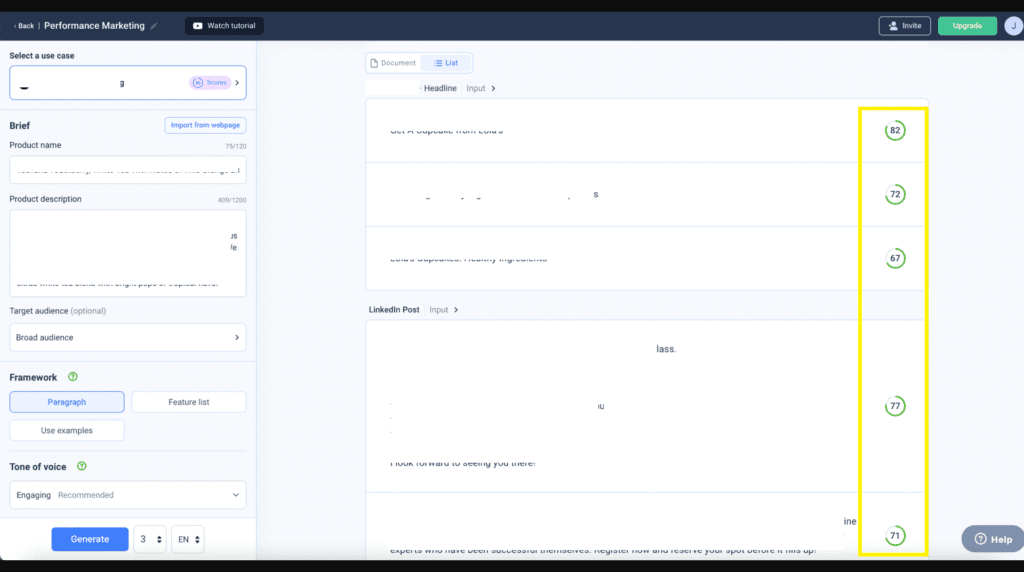The image size is (1024, 572).
Task: Click the Performance Marketing project title
Action: pos(94,26)
